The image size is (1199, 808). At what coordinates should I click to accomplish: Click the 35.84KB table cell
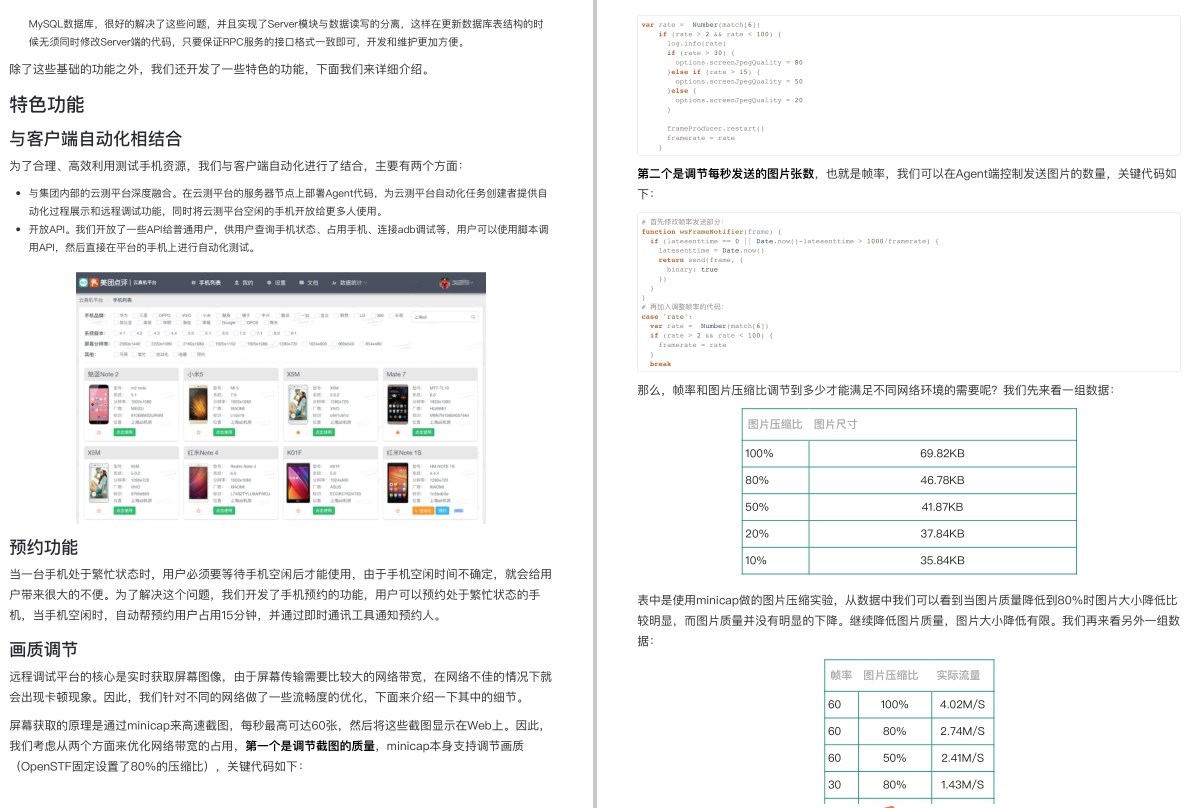coord(942,560)
